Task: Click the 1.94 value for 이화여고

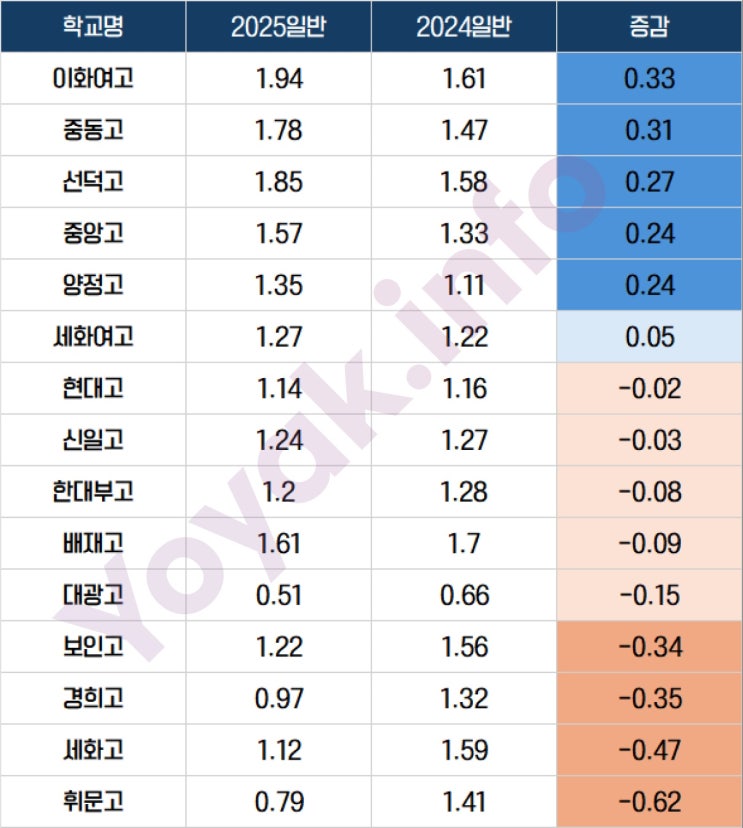Action: 278,79
